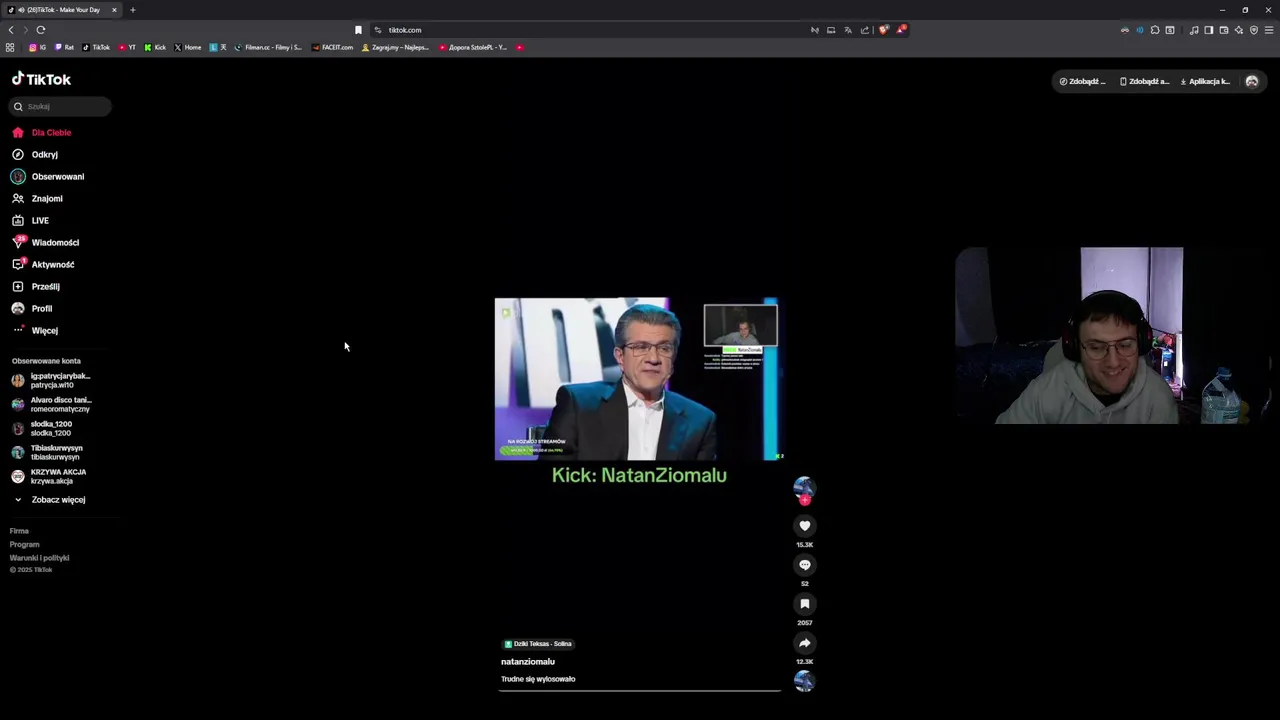Open KRZYWA AKCJA followed account
This screenshot has height=720, width=1280.
pyautogui.click(x=49, y=476)
